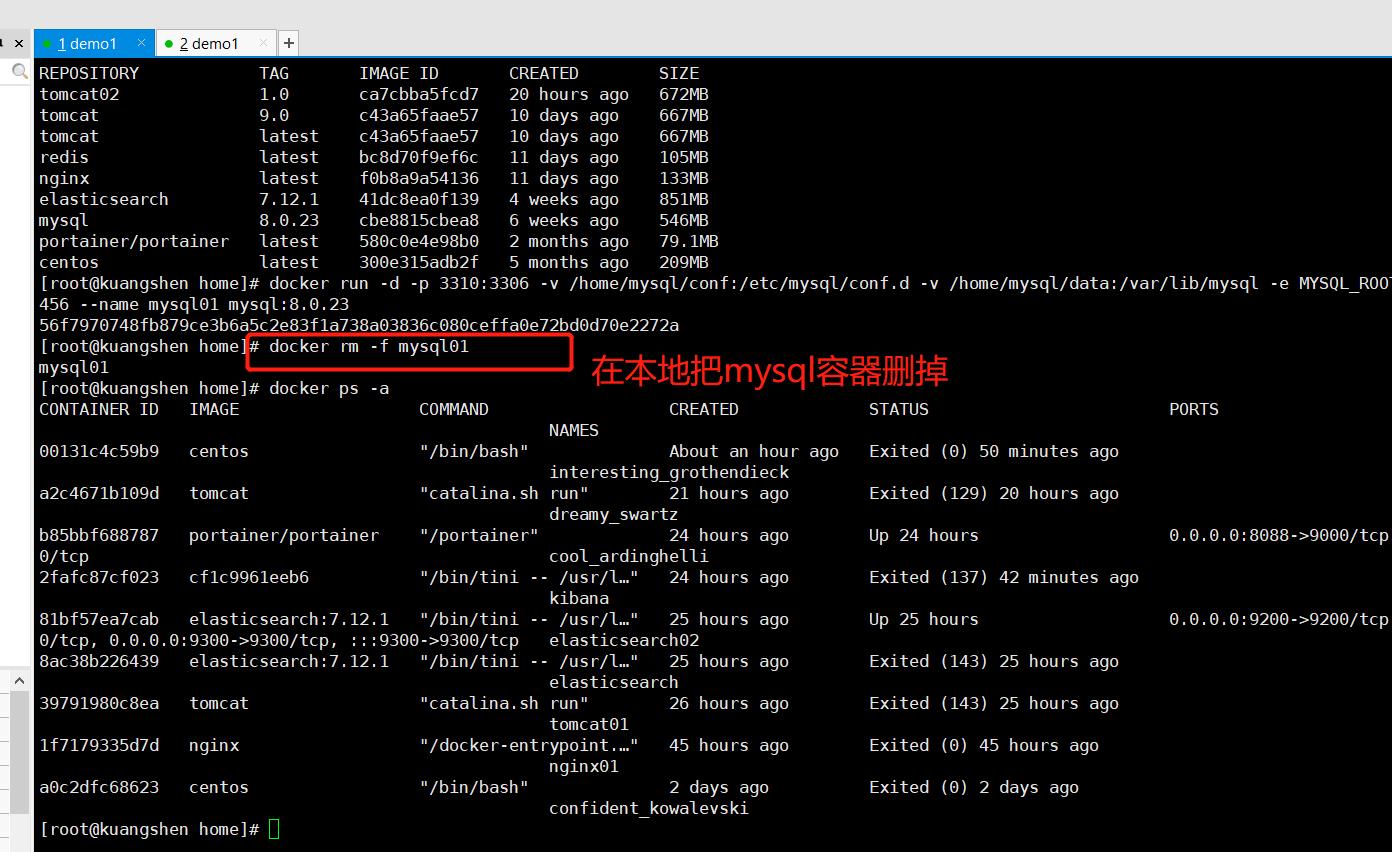Select container ID a0c2dfc68623

coord(99,787)
